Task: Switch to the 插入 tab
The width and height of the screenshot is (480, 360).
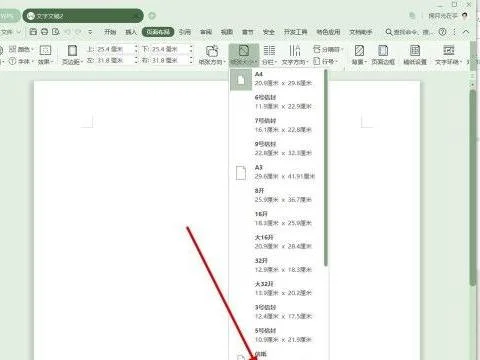Action: point(131,32)
